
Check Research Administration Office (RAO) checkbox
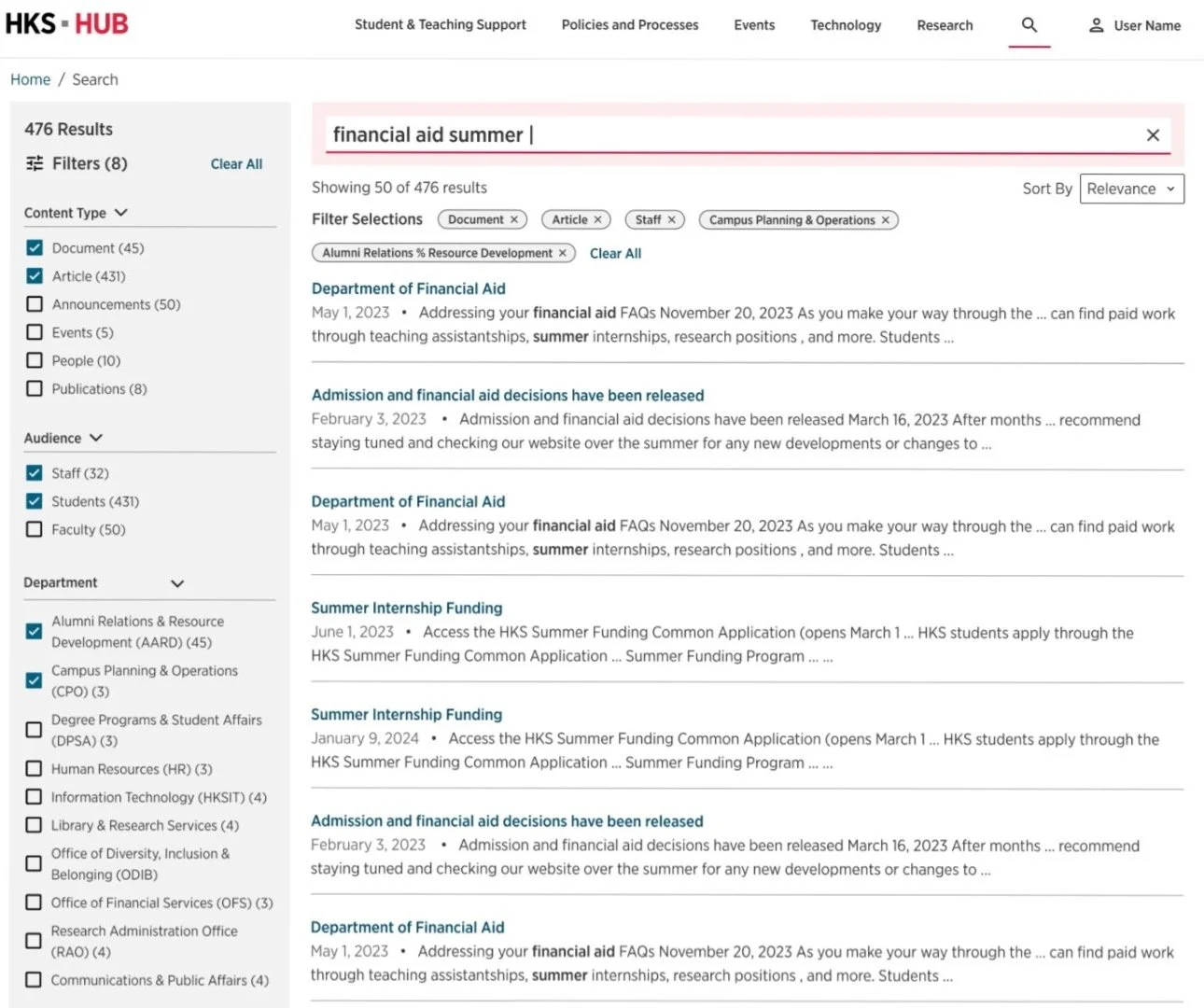[34, 941]
